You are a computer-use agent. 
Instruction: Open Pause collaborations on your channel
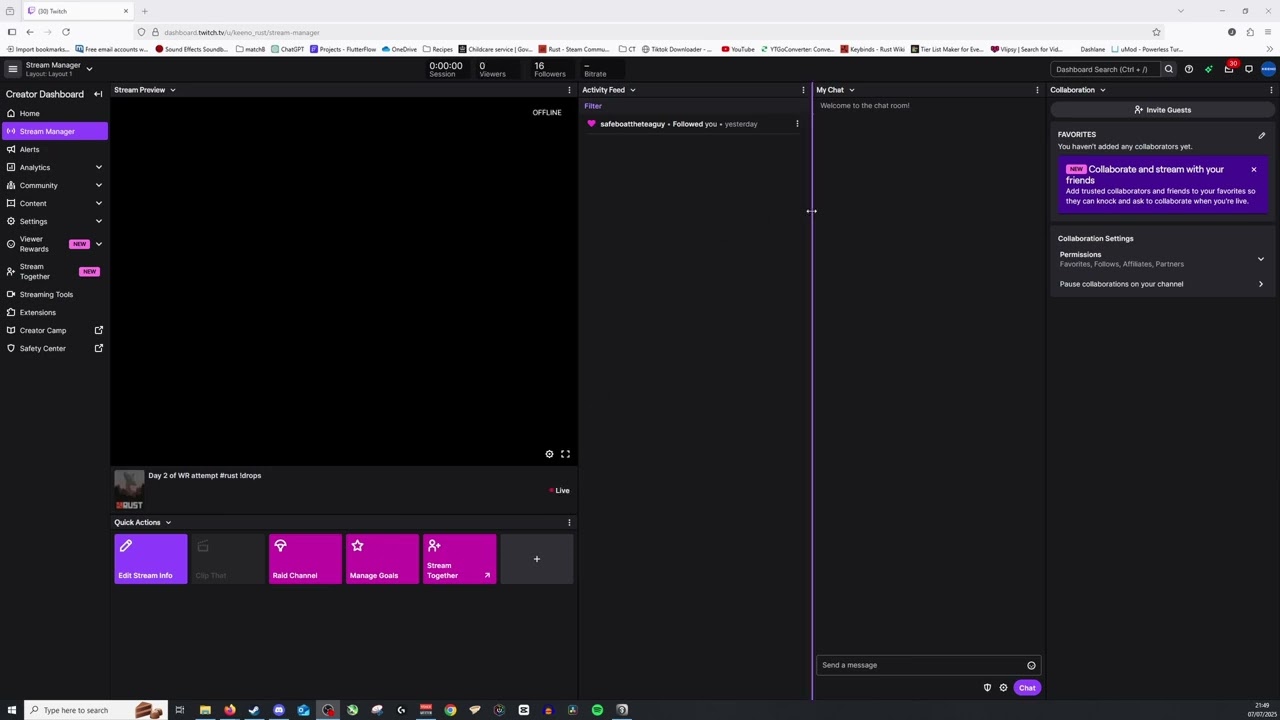pyautogui.click(x=1161, y=284)
